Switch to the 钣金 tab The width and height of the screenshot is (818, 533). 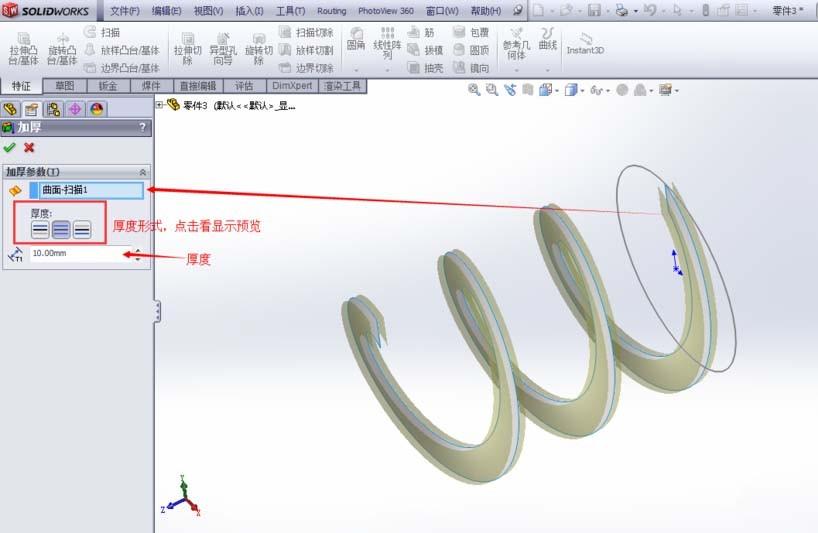point(108,86)
